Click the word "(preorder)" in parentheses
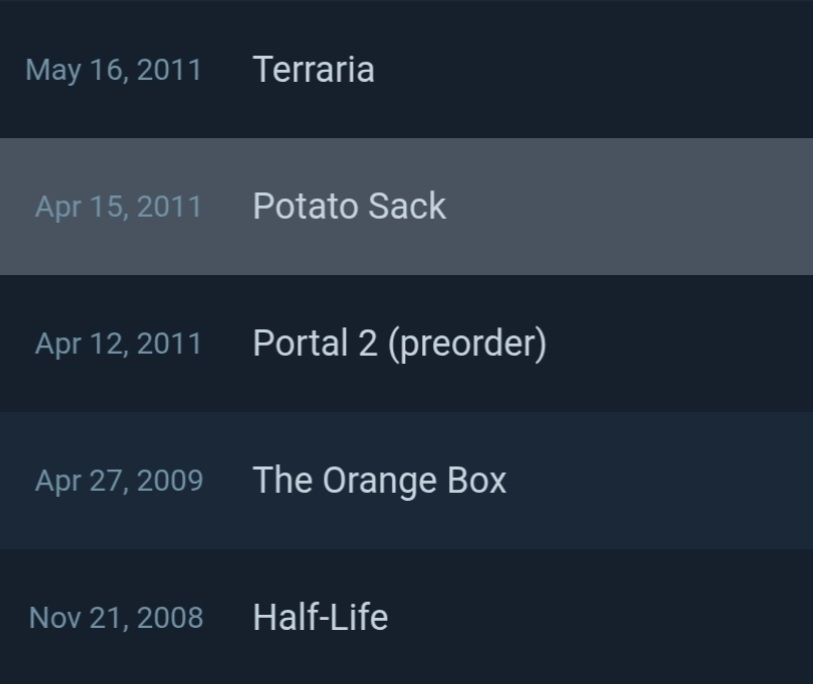The image size is (813, 684). tap(466, 343)
